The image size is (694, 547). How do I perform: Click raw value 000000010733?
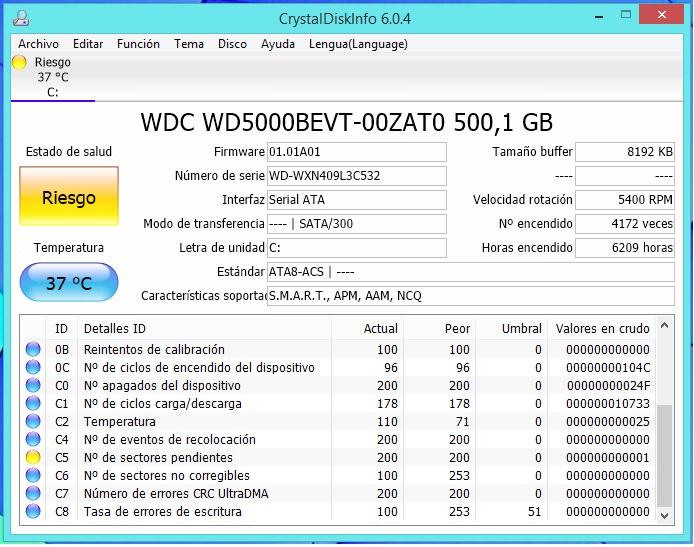[x=608, y=403]
